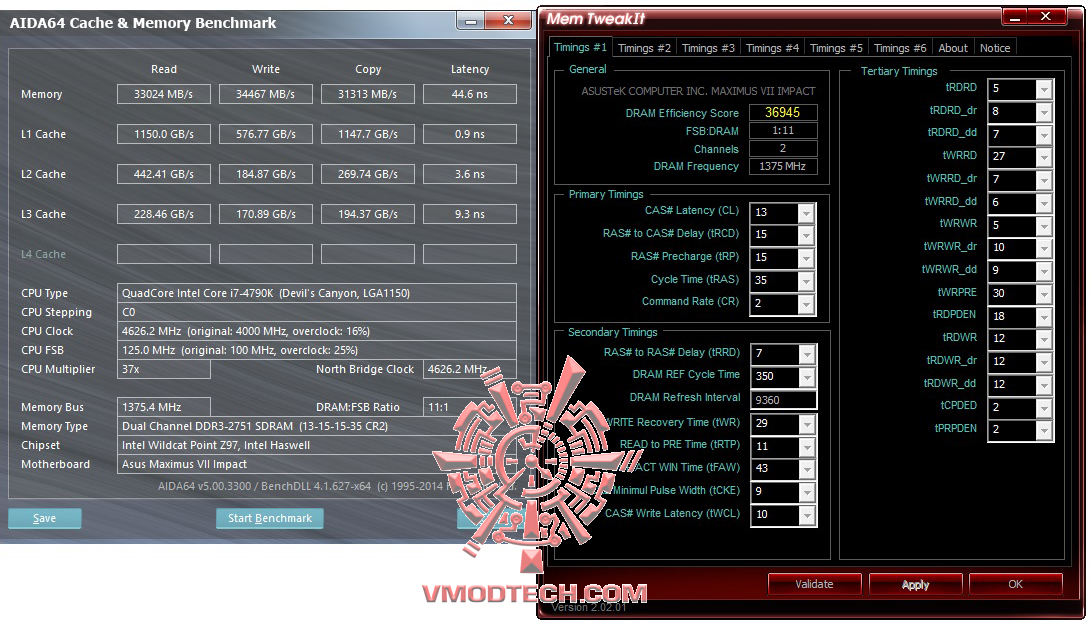Open the tRDRD_dr dropdown
The width and height of the screenshot is (1090, 634).
point(1043,112)
